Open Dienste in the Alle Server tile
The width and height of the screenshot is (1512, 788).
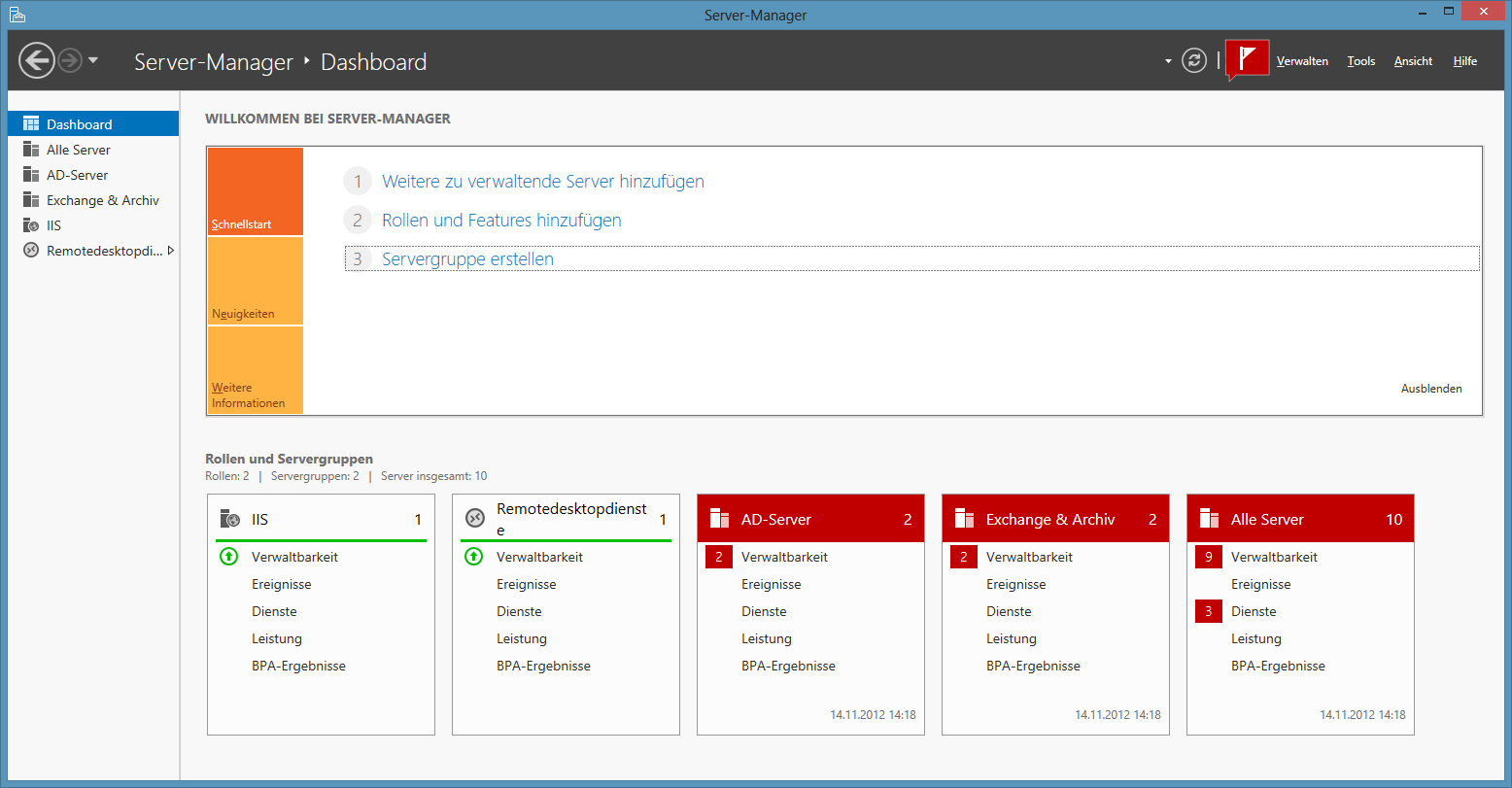click(x=1254, y=611)
